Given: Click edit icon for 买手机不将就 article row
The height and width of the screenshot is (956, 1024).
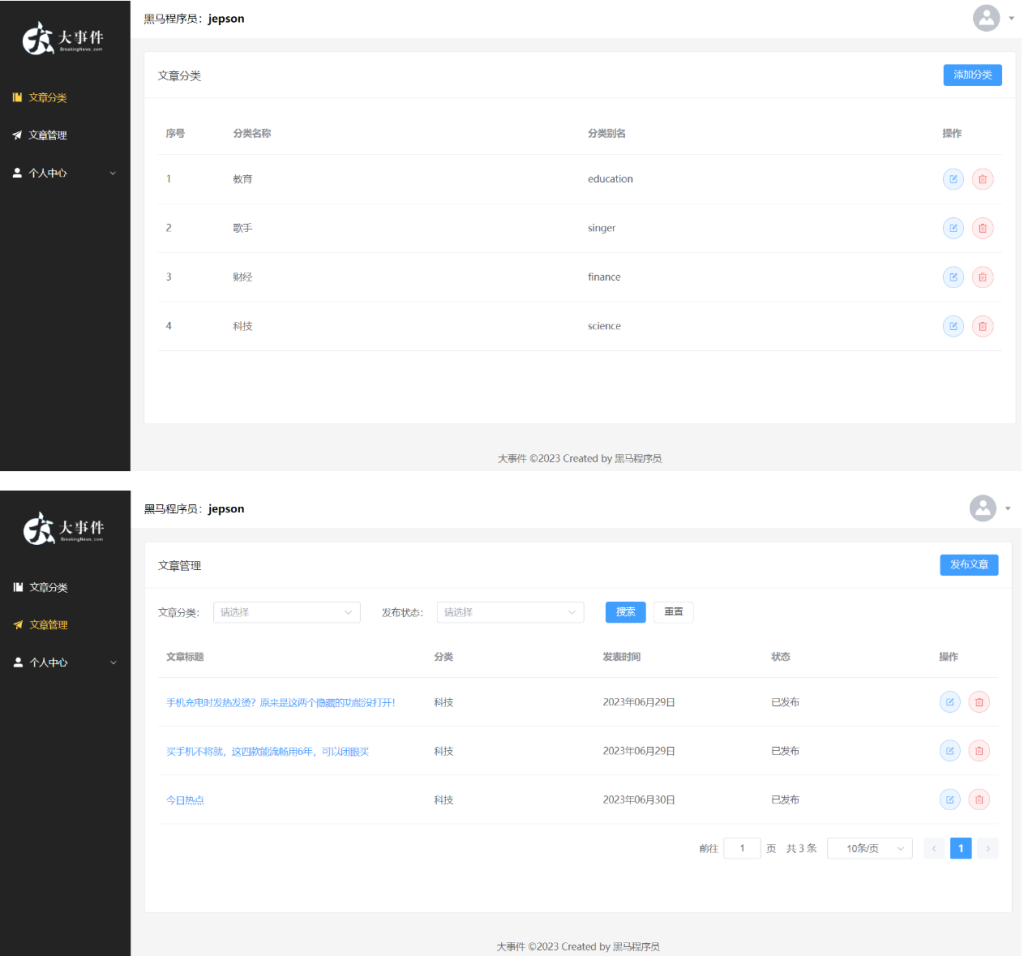Looking at the screenshot, I should 949,751.
